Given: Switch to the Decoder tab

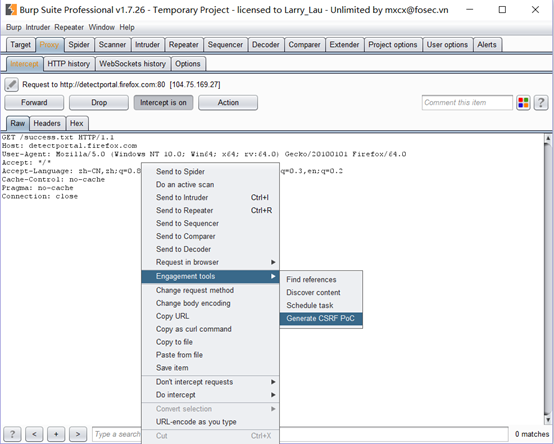Looking at the screenshot, I should [x=266, y=45].
